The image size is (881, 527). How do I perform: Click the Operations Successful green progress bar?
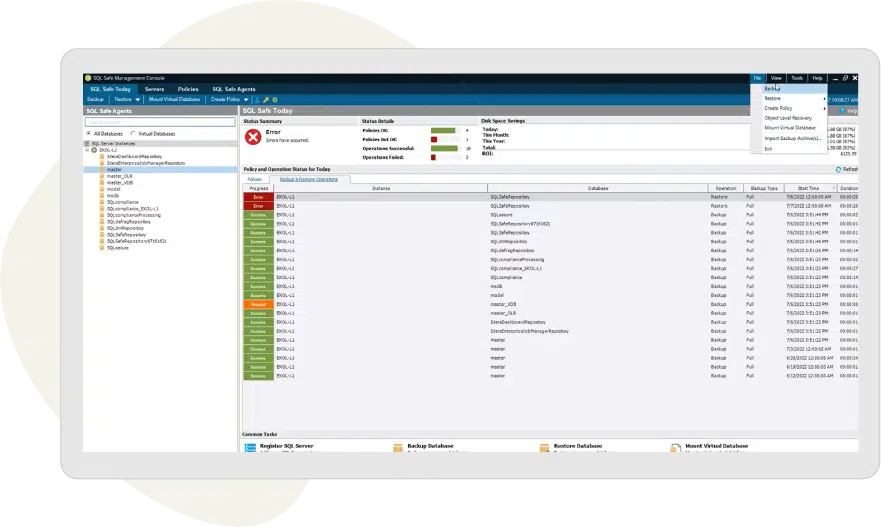[444, 148]
